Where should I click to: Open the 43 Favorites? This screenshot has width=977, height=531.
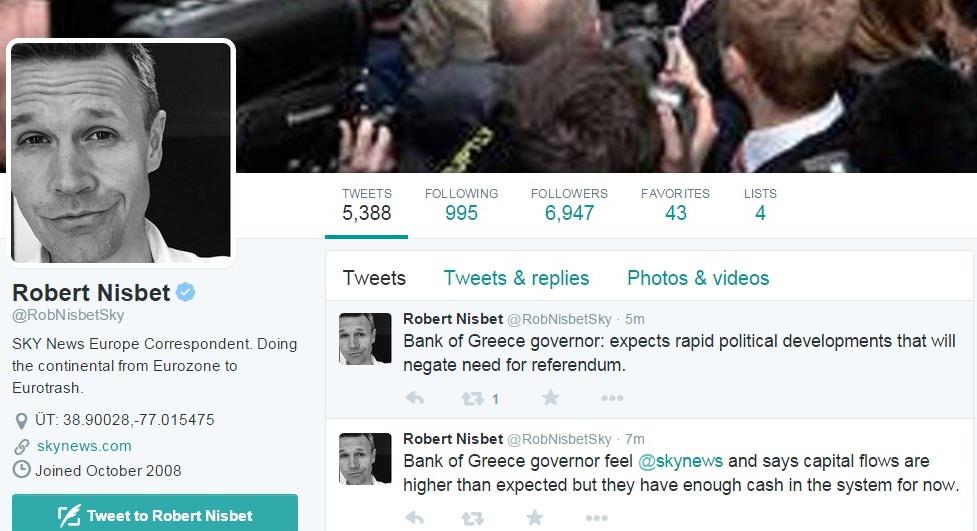click(x=675, y=204)
